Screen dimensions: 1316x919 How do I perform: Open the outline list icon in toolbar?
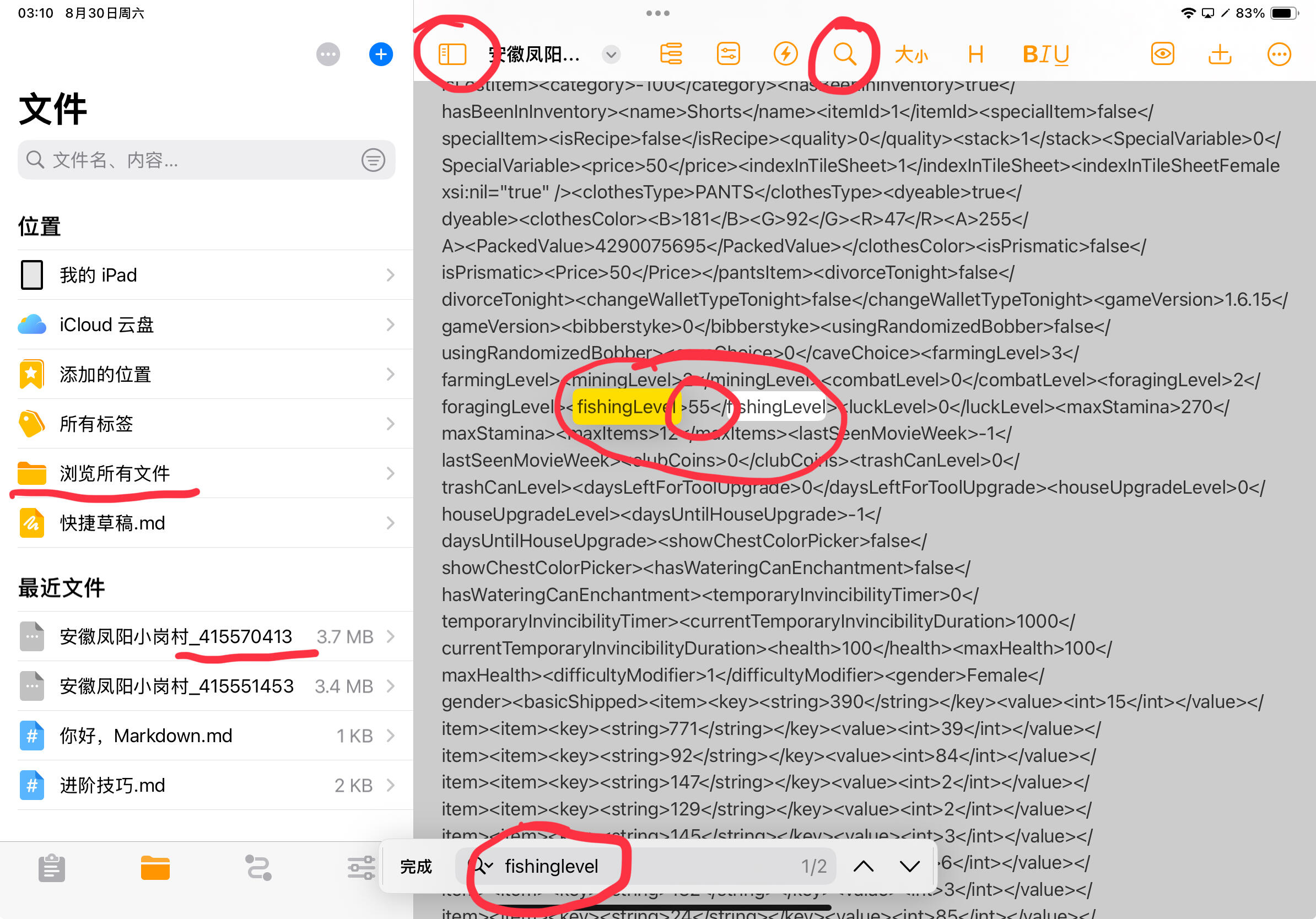coord(671,54)
